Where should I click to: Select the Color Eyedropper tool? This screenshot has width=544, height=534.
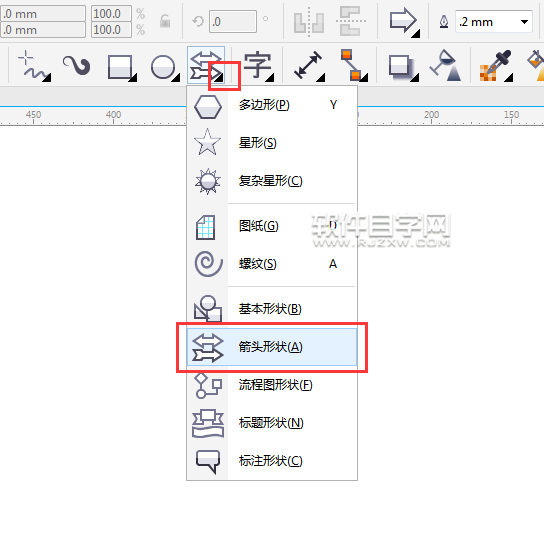point(495,65)
